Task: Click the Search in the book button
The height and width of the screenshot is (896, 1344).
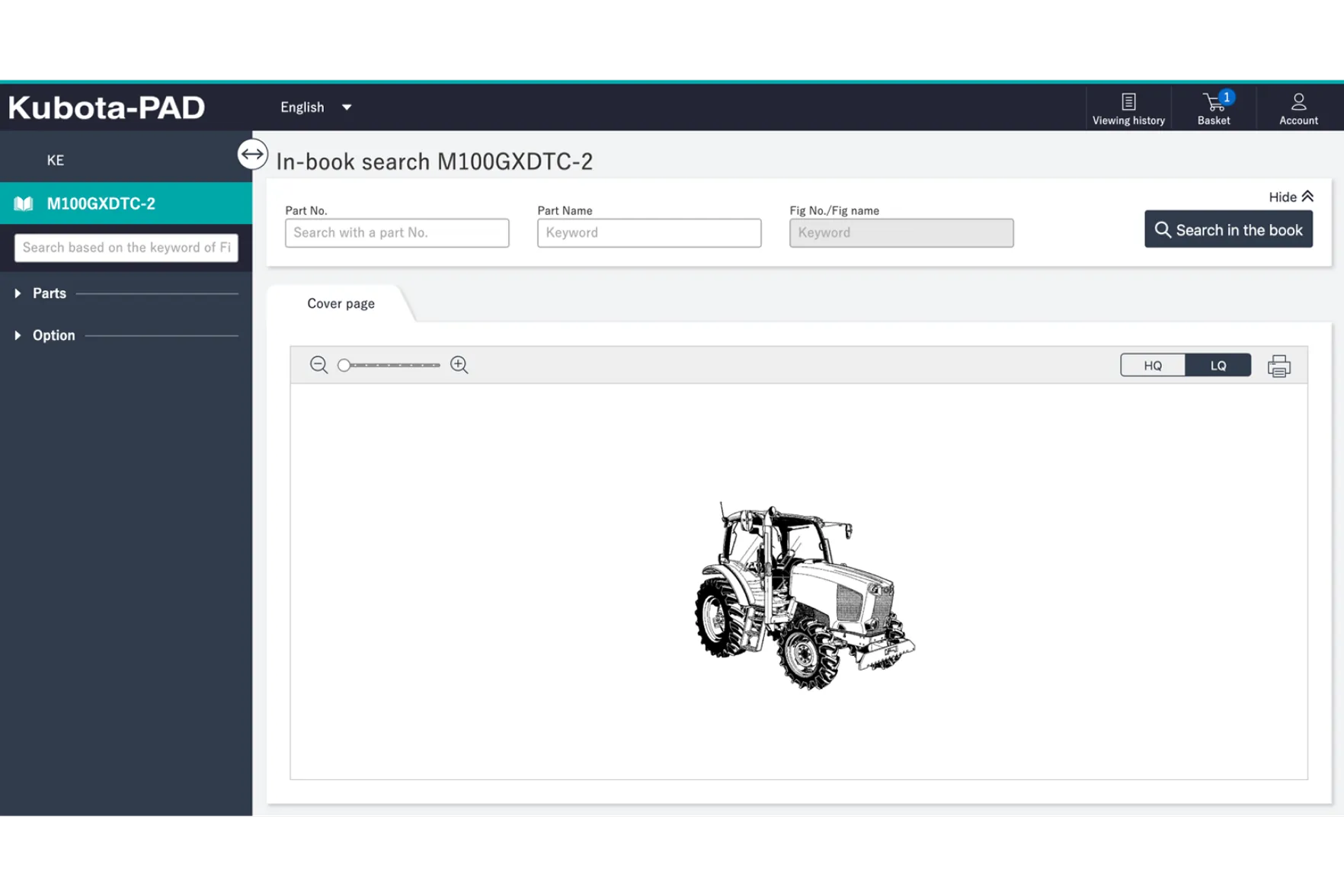Action: (x=1227, y=230)
